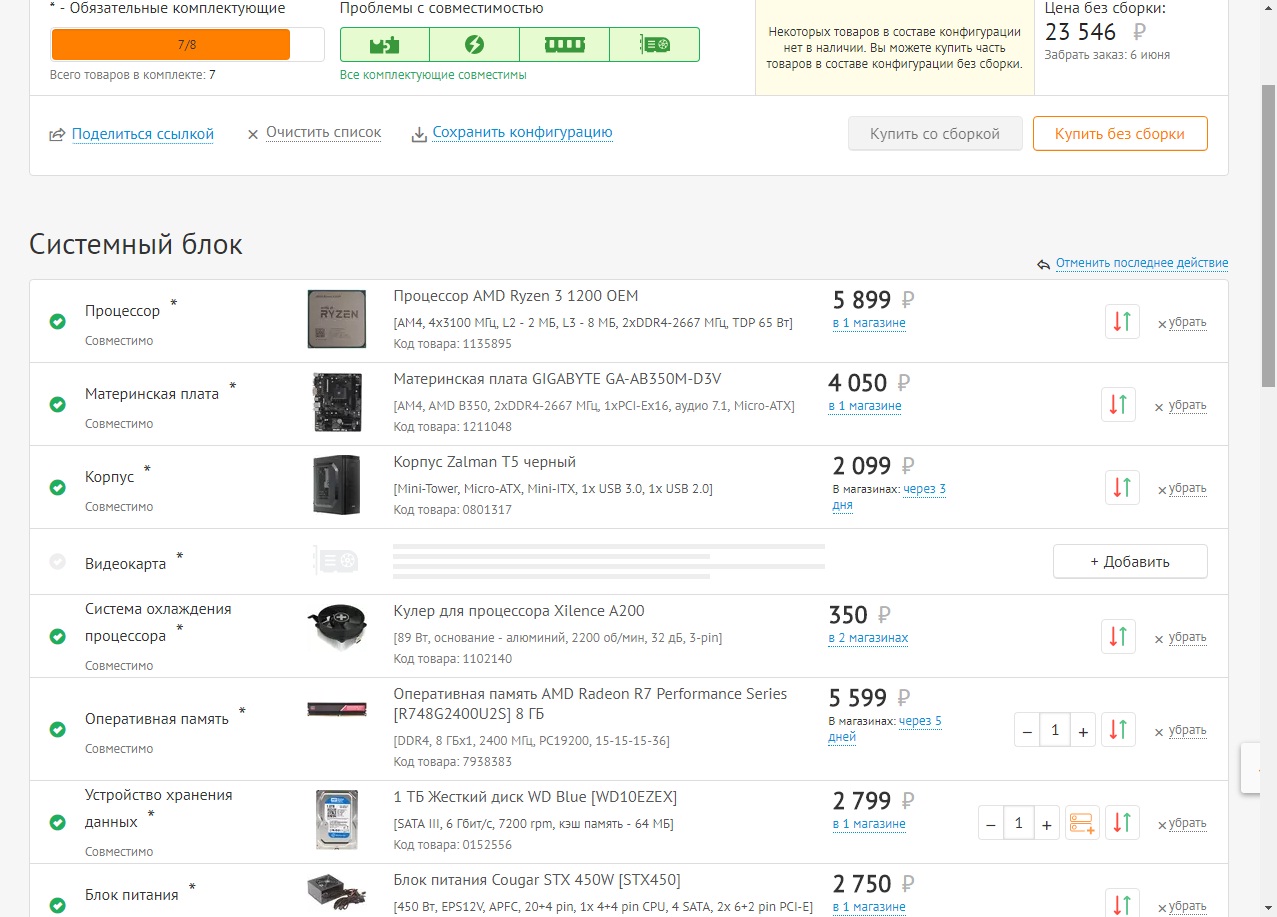The height and width of the screenshot is (917, 1277).
Task: Open Блок питания Cougar STX 450W title
Action: coord(537,880)
